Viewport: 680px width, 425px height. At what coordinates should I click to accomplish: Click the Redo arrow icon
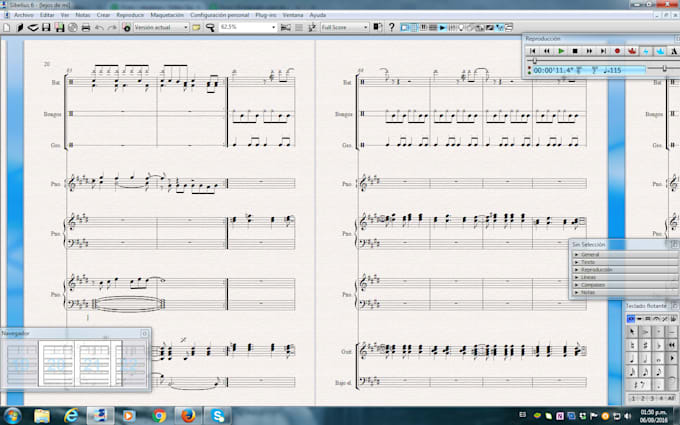coord(112,27)
